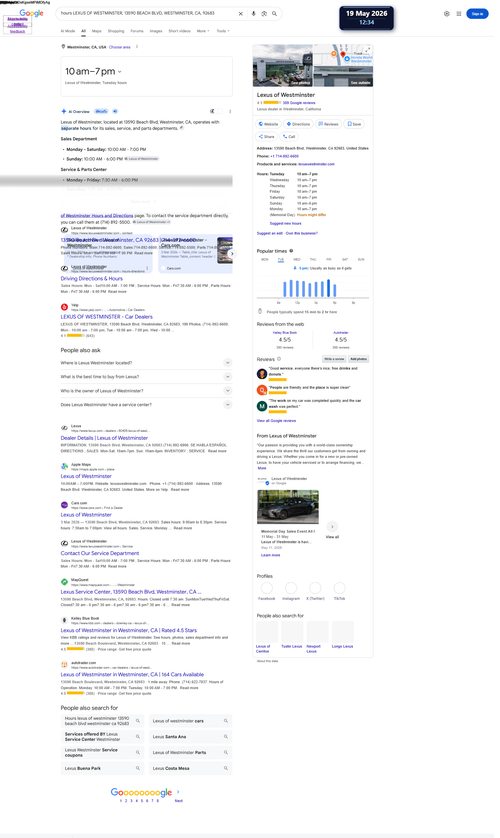Image resolution: width=500 pixels, height=838 pixels.
Task: Switch to AI Mode tab
Action: click(68, 31)
